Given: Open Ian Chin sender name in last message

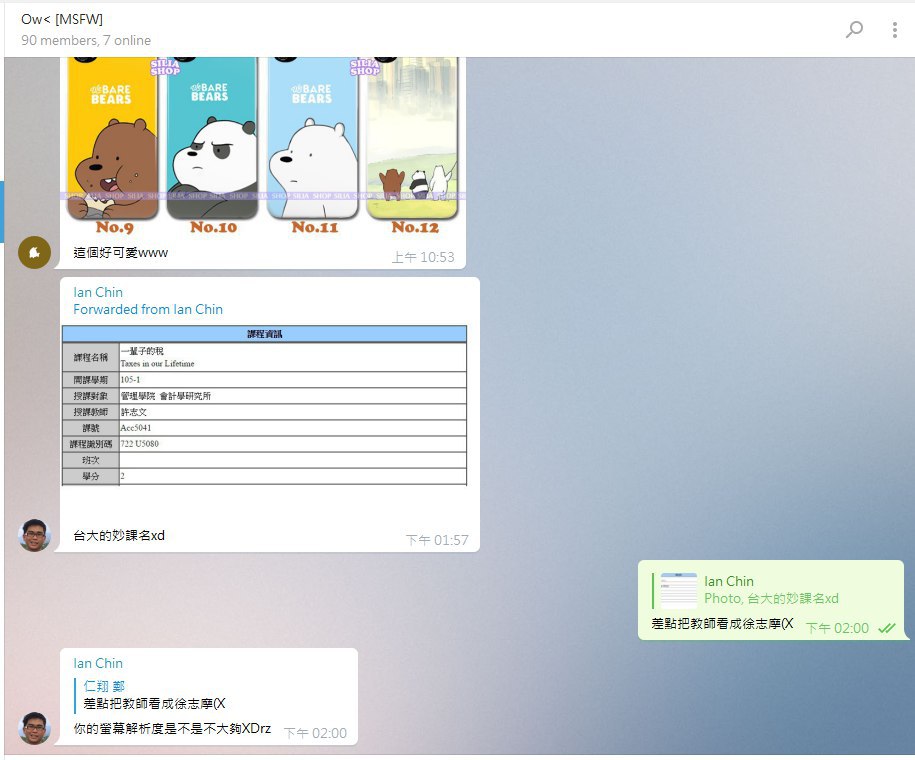Looking at the screenshot, I should pos(98,663).
